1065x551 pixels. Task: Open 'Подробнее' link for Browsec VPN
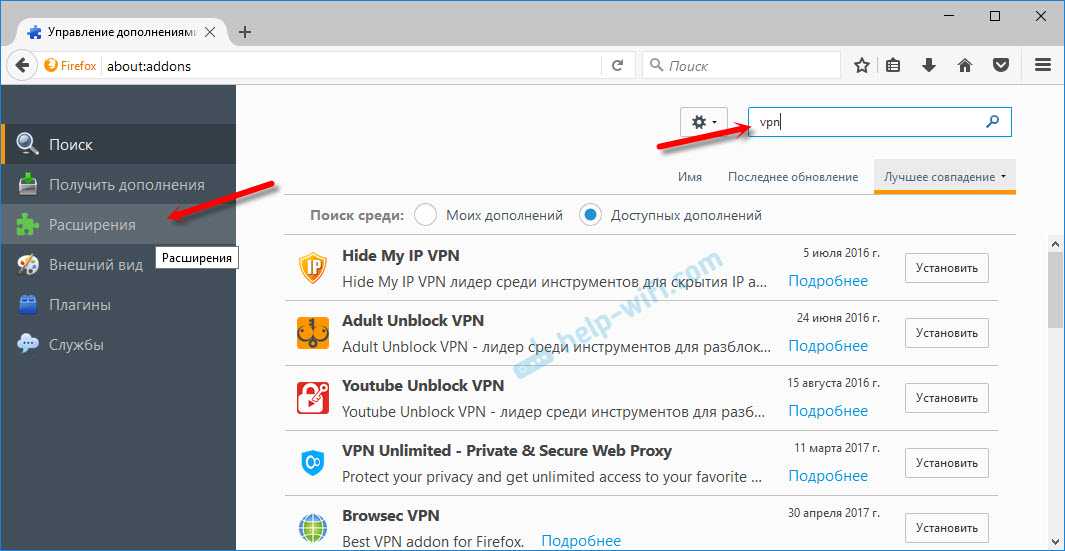[x=581, y=541]
